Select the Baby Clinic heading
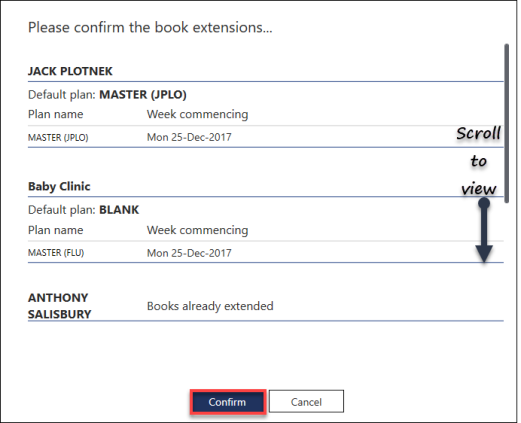The height and width of the screenshot is (423, 521). [59, 186]
